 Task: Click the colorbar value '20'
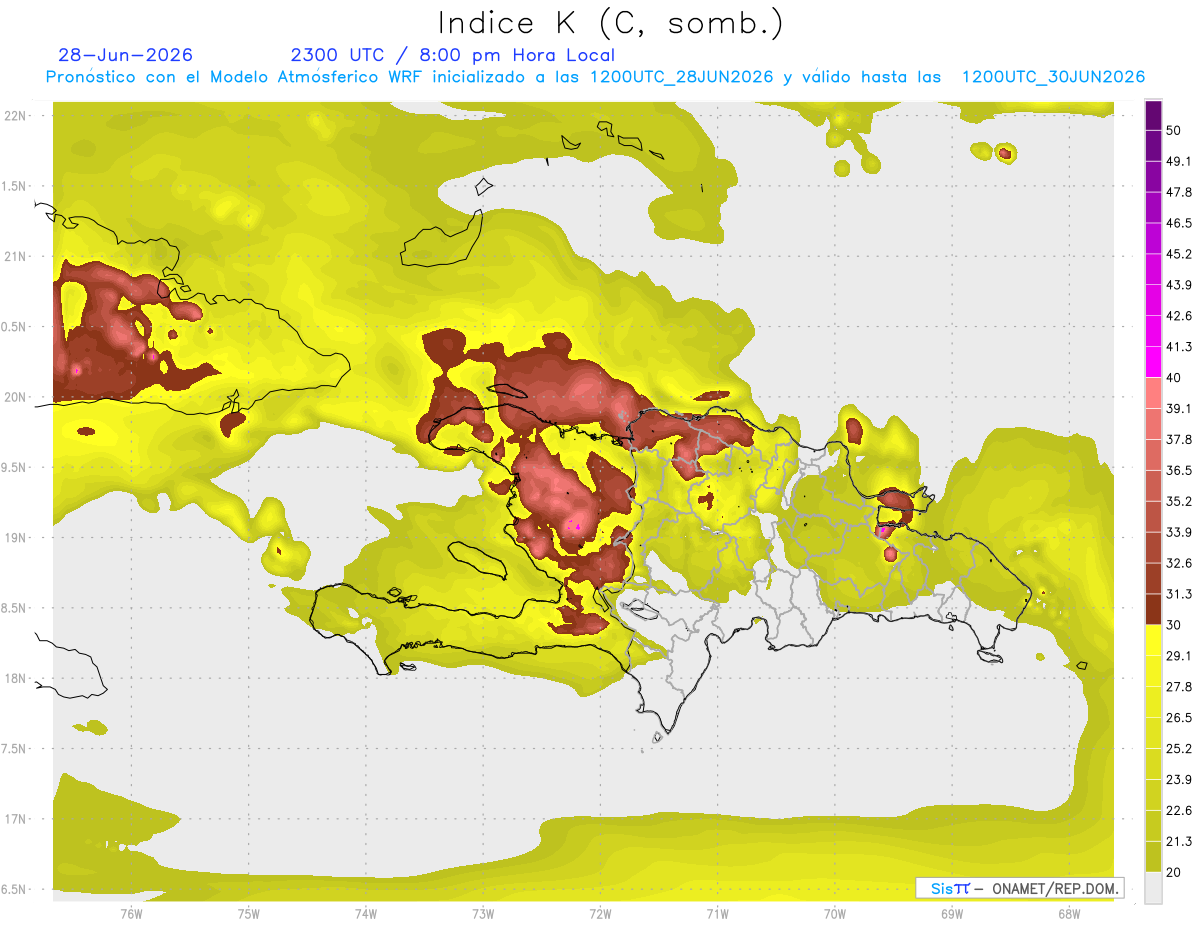coord(1175,872)
